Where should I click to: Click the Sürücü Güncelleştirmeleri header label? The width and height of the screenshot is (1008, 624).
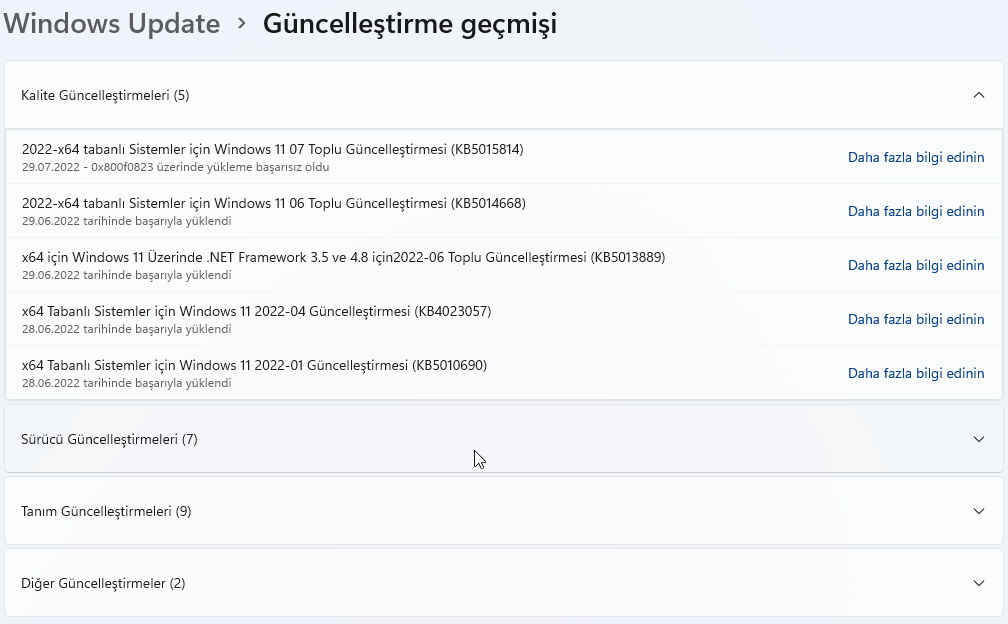(x=108, y=439)
